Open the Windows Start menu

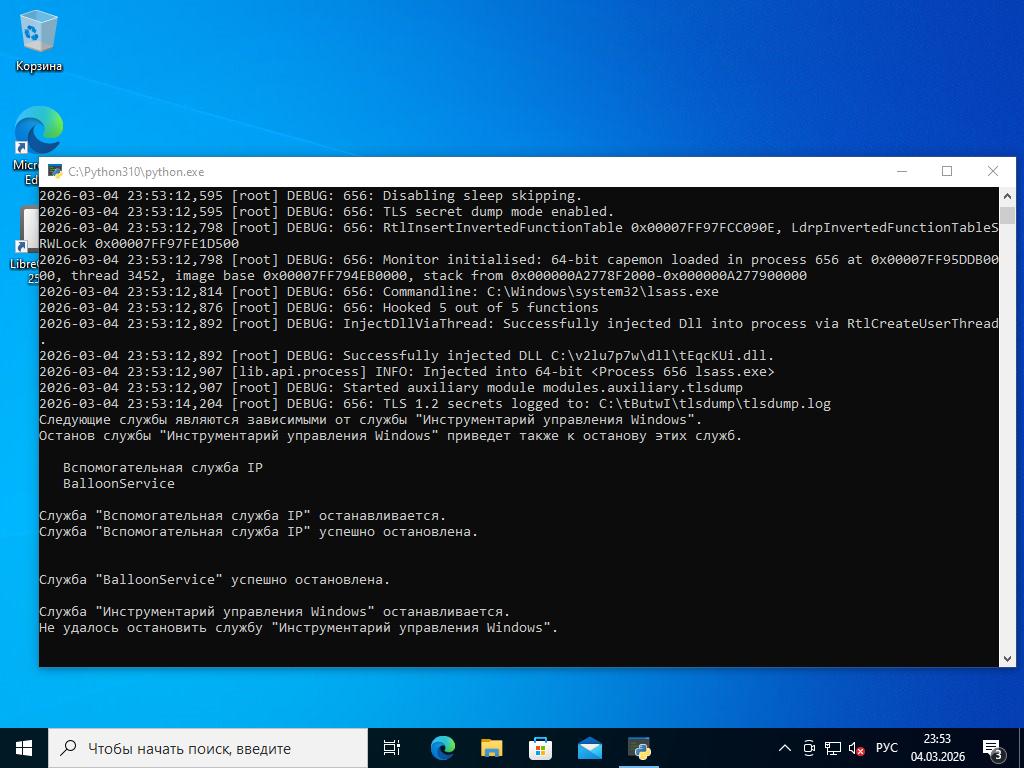pyautogui.click(x=24, y=748)
